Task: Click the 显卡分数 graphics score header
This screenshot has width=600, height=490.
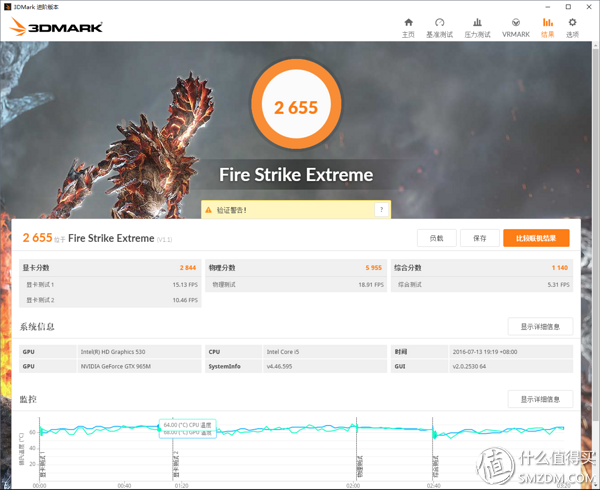Action: (x=36, y=268)
